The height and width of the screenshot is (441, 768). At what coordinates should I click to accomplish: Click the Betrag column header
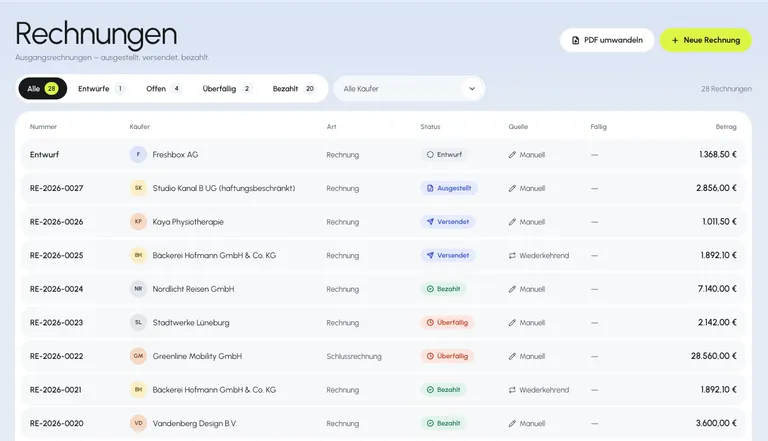[x=726, y=126]
